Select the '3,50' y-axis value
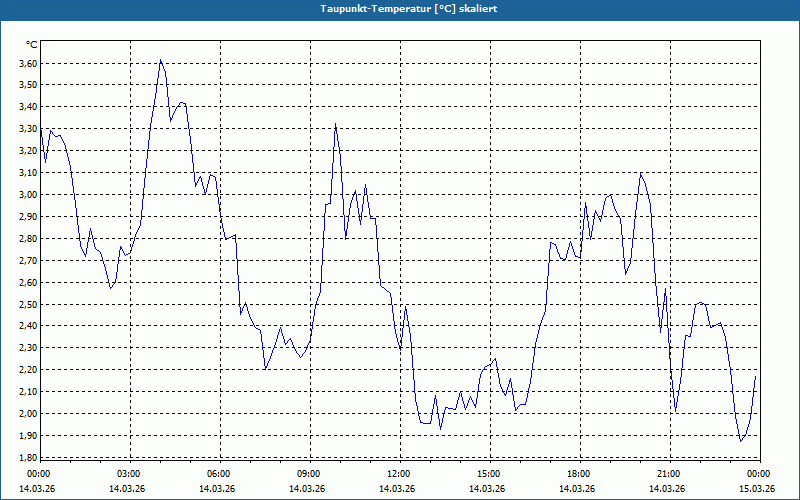 click(x=28, y=85)
